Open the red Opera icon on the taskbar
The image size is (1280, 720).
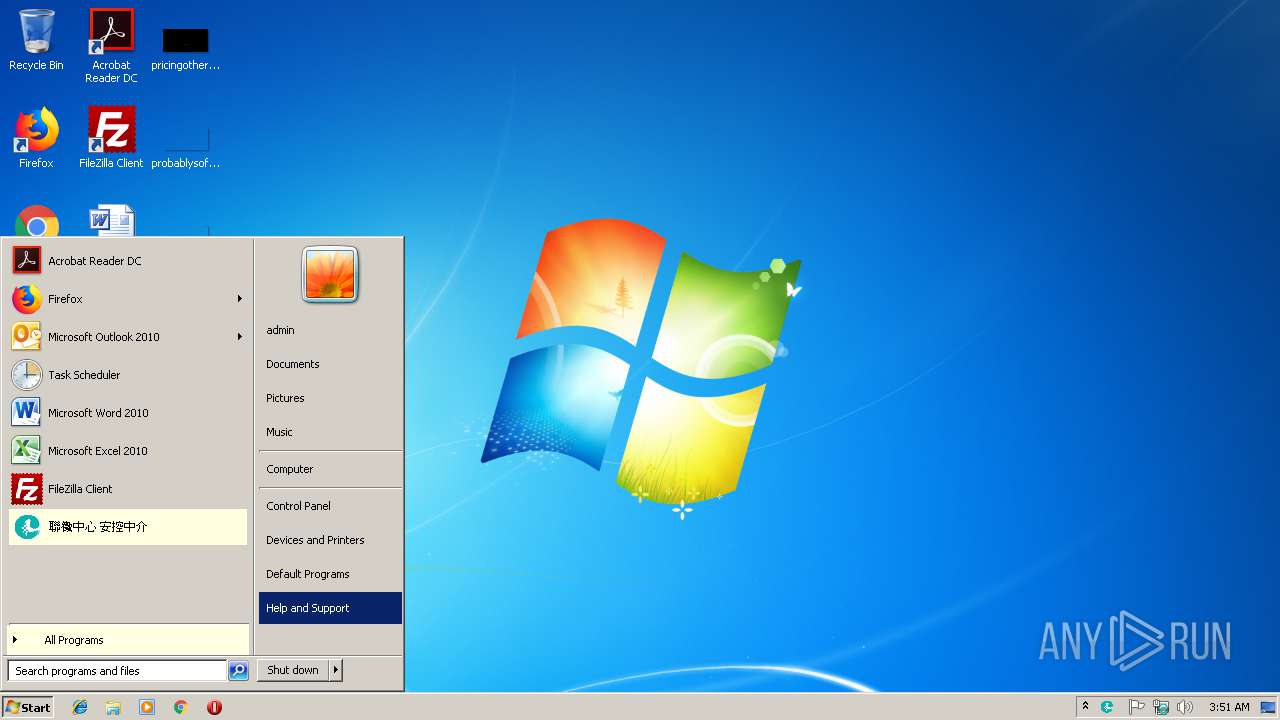point(214,707)
